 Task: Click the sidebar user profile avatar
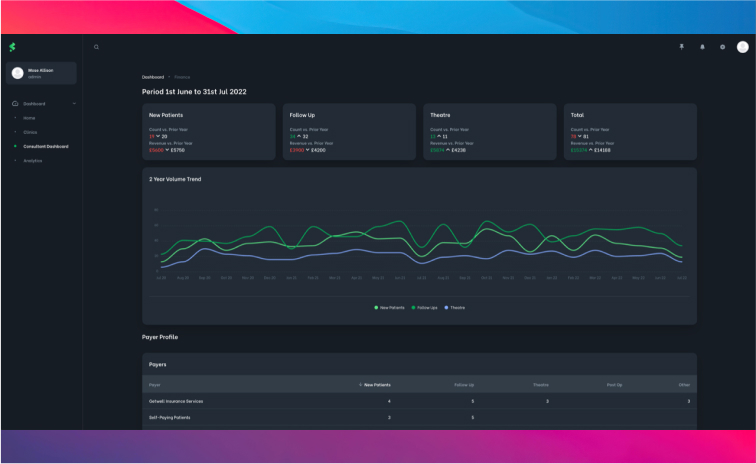click(18, 73)
